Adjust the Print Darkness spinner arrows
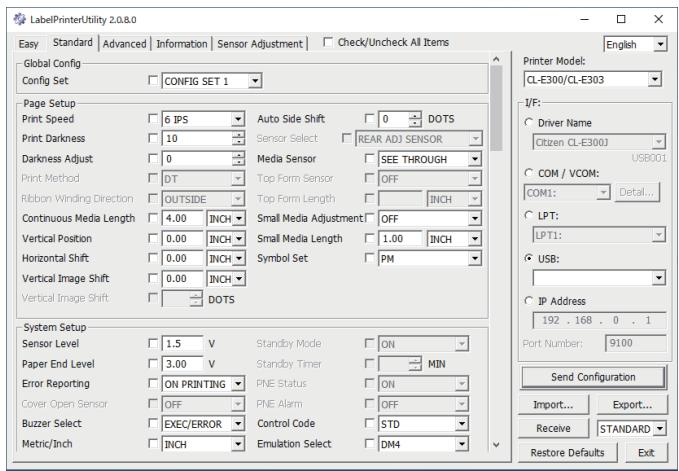 [238, 139]
